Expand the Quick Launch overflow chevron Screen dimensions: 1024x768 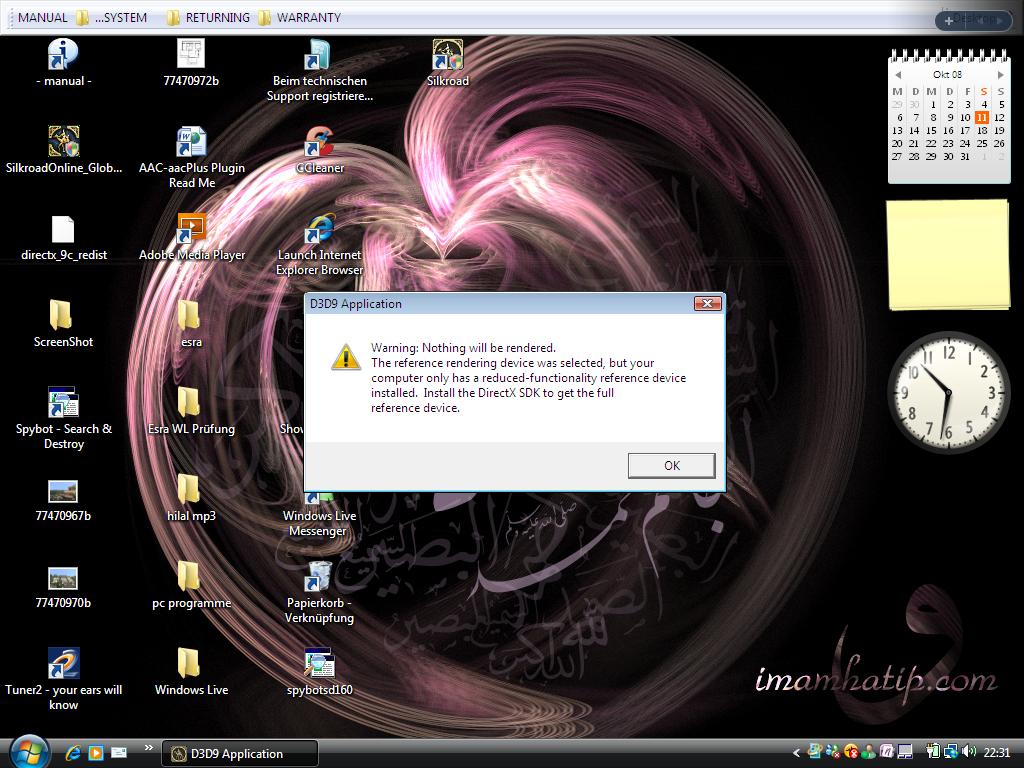click(x=149, y=747)
